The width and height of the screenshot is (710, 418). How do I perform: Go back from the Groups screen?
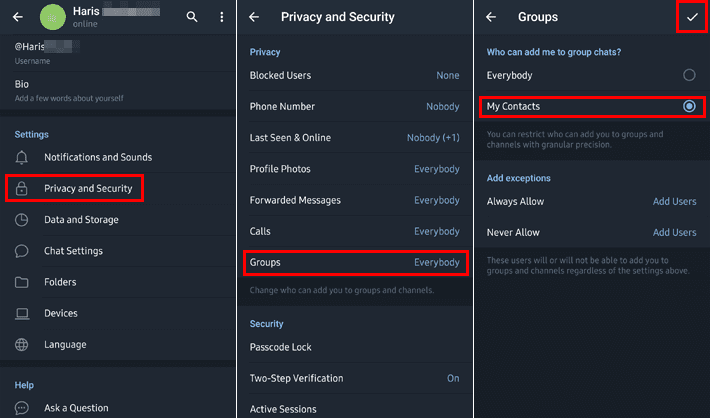click(x=491, y=17)
